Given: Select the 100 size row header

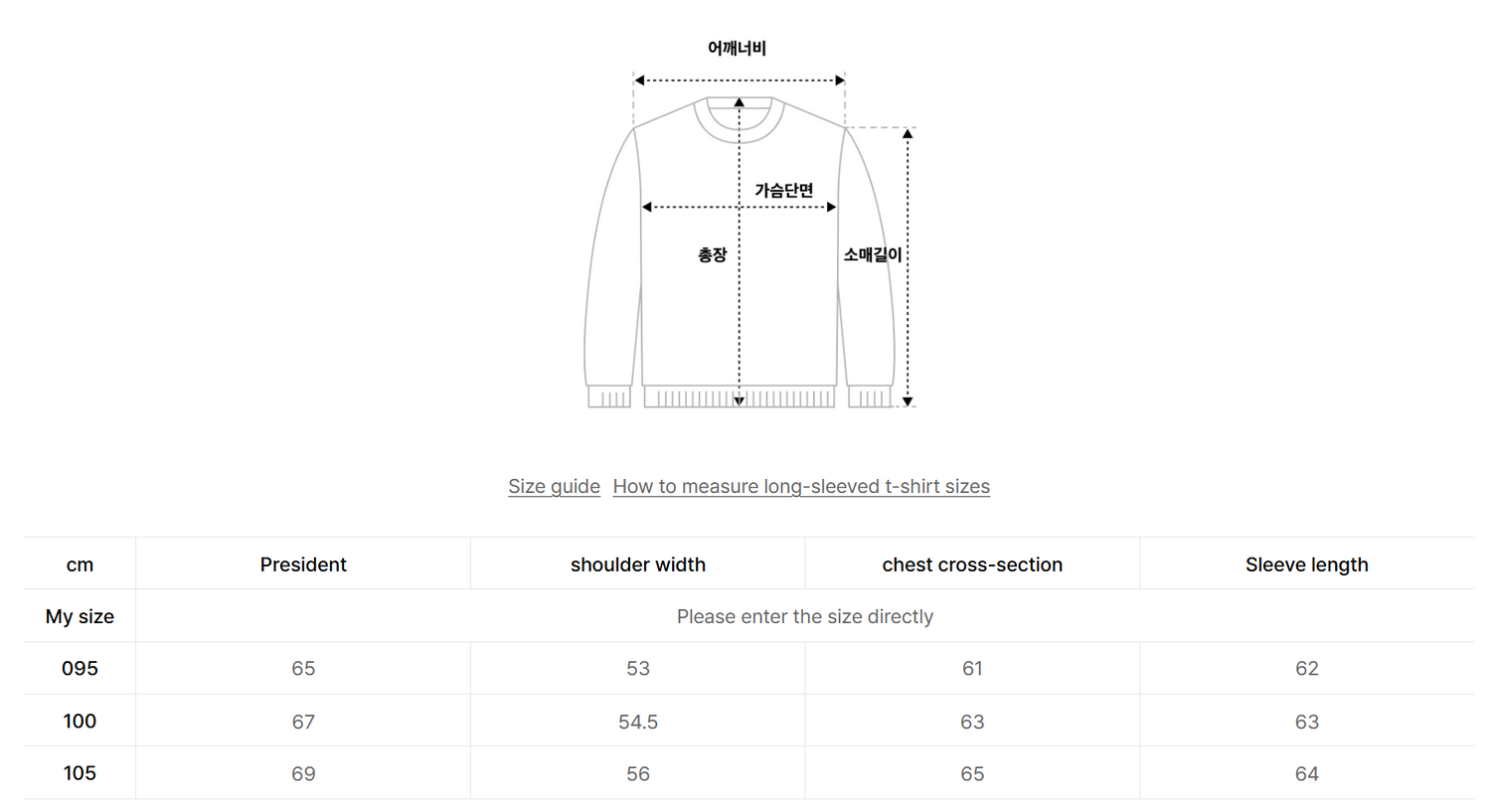Looking at the screenshot, I should click(80, 722).
